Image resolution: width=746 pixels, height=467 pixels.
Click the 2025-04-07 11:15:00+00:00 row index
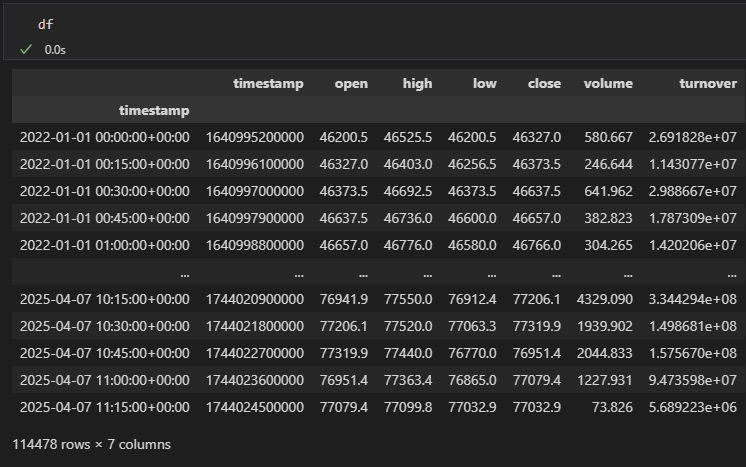[104, 407]
